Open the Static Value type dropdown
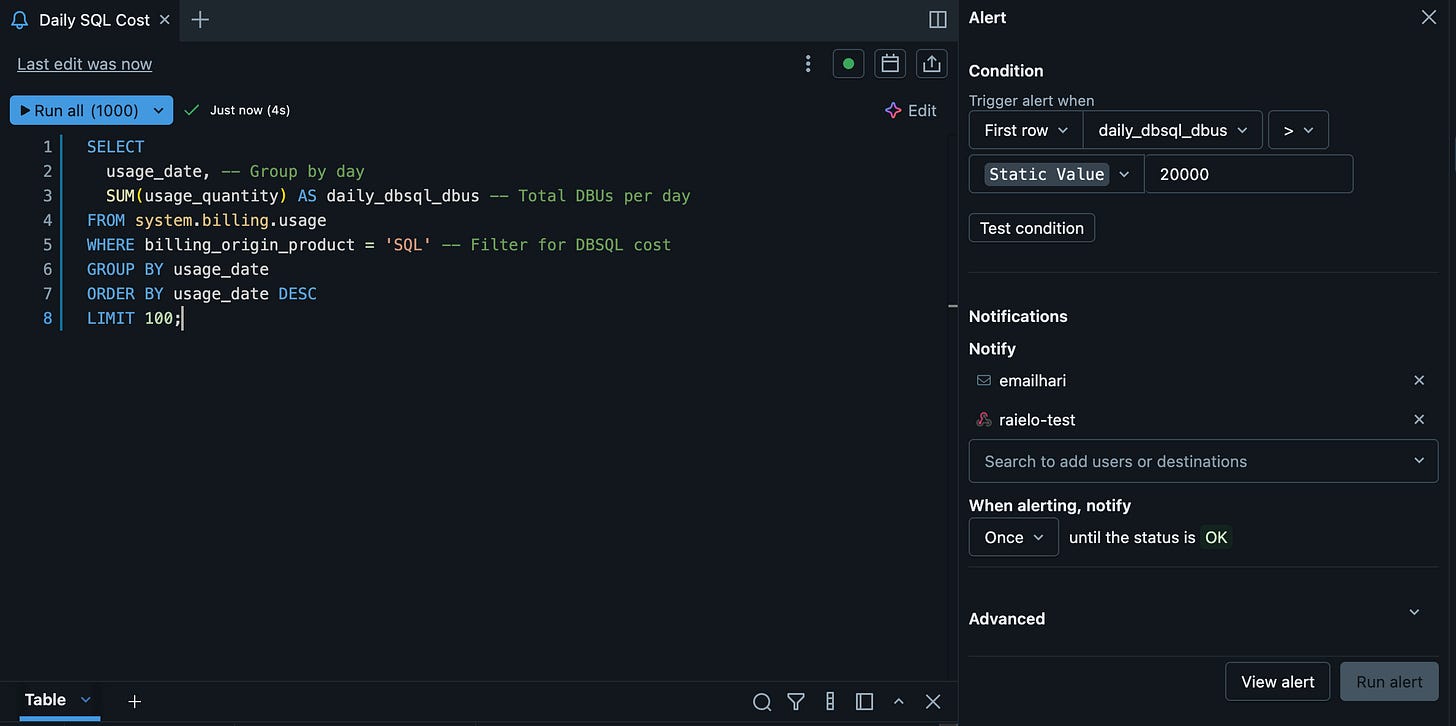This screenshot has height=726, width=1456. click(1057, 174)
